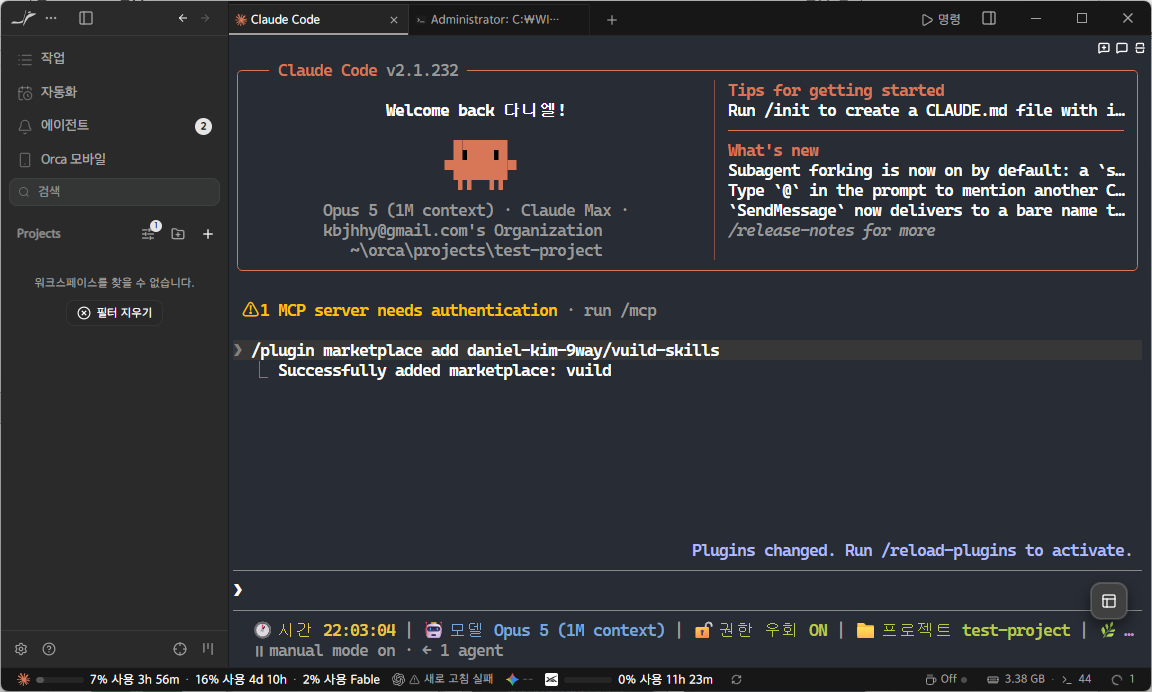Click '1 agent' status text

tap(471, 651)
